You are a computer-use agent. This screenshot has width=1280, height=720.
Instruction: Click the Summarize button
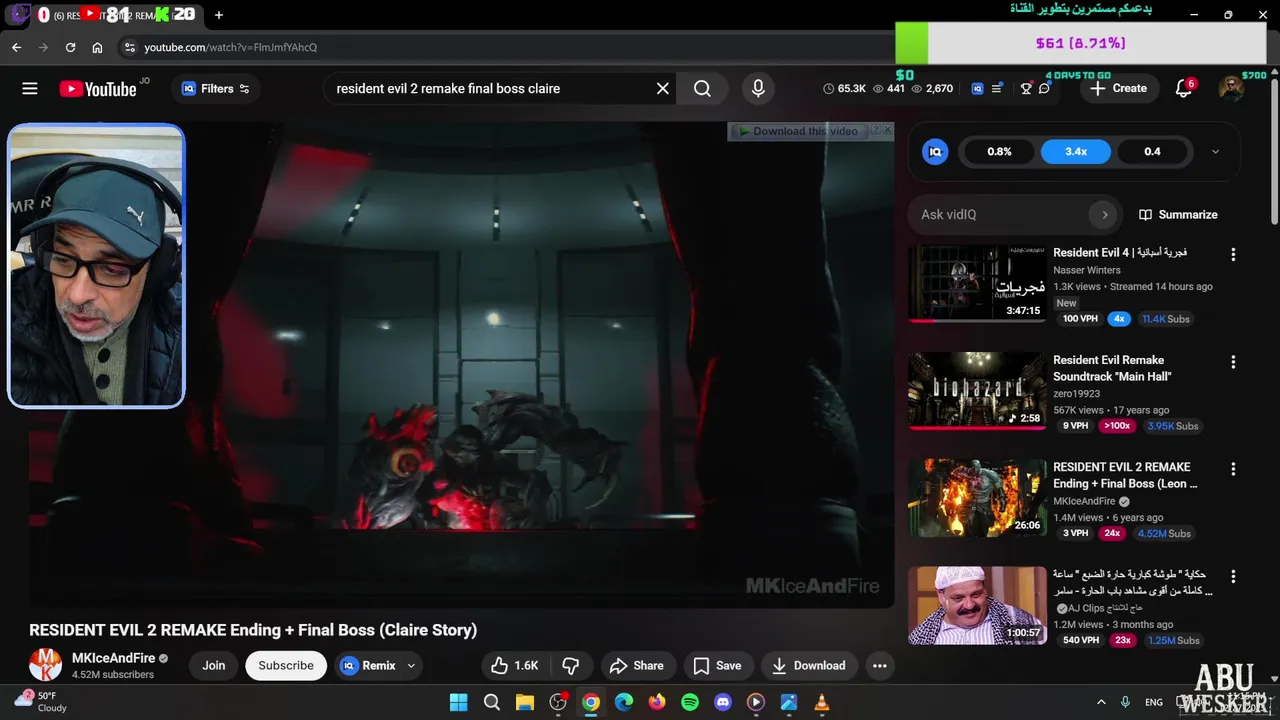pos(1178,214)
